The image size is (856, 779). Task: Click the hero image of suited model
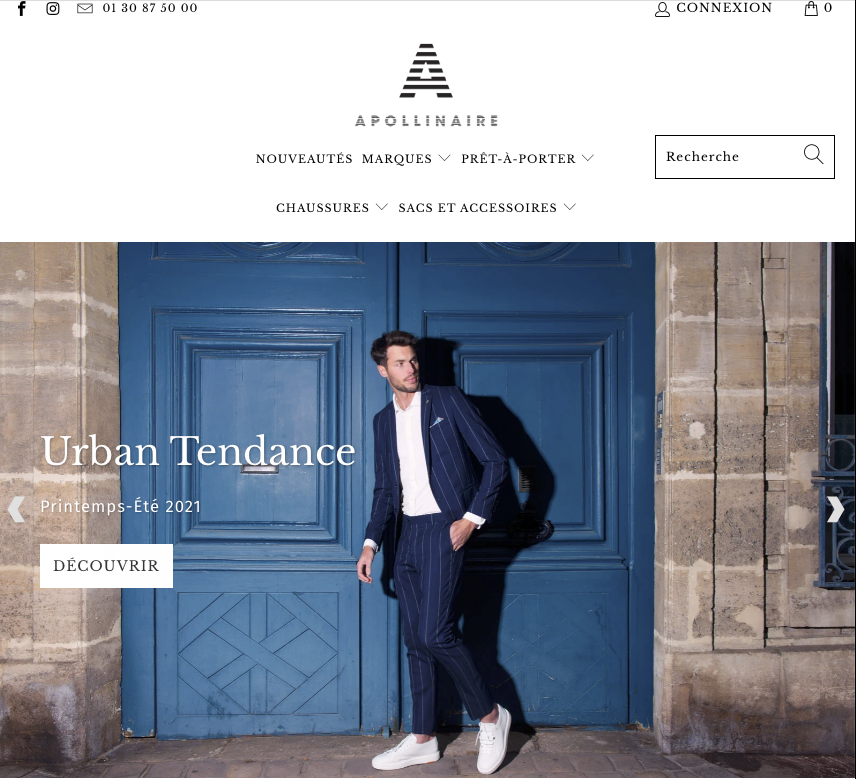(428, 510)
